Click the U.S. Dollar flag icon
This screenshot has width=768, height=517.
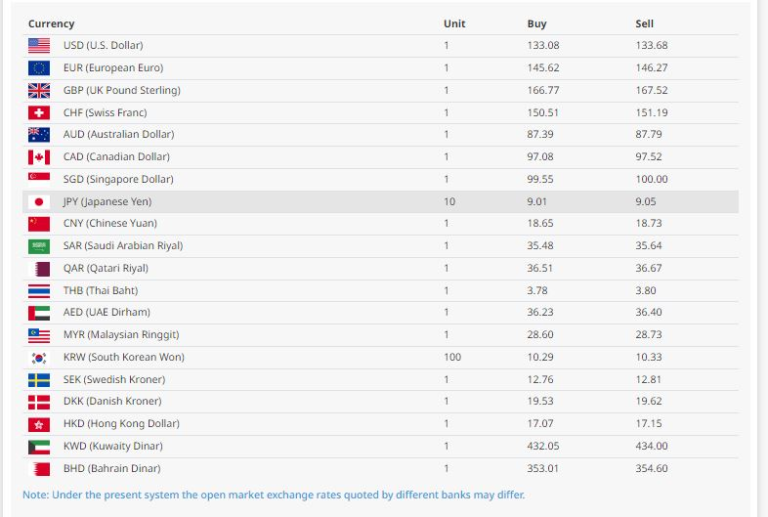click(x=39, y=46)
